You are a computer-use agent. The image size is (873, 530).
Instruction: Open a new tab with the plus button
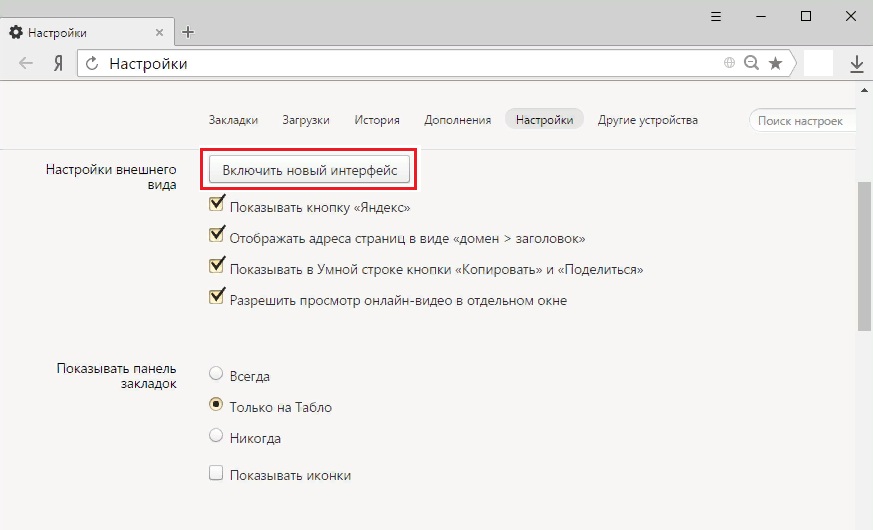(188, 32)
